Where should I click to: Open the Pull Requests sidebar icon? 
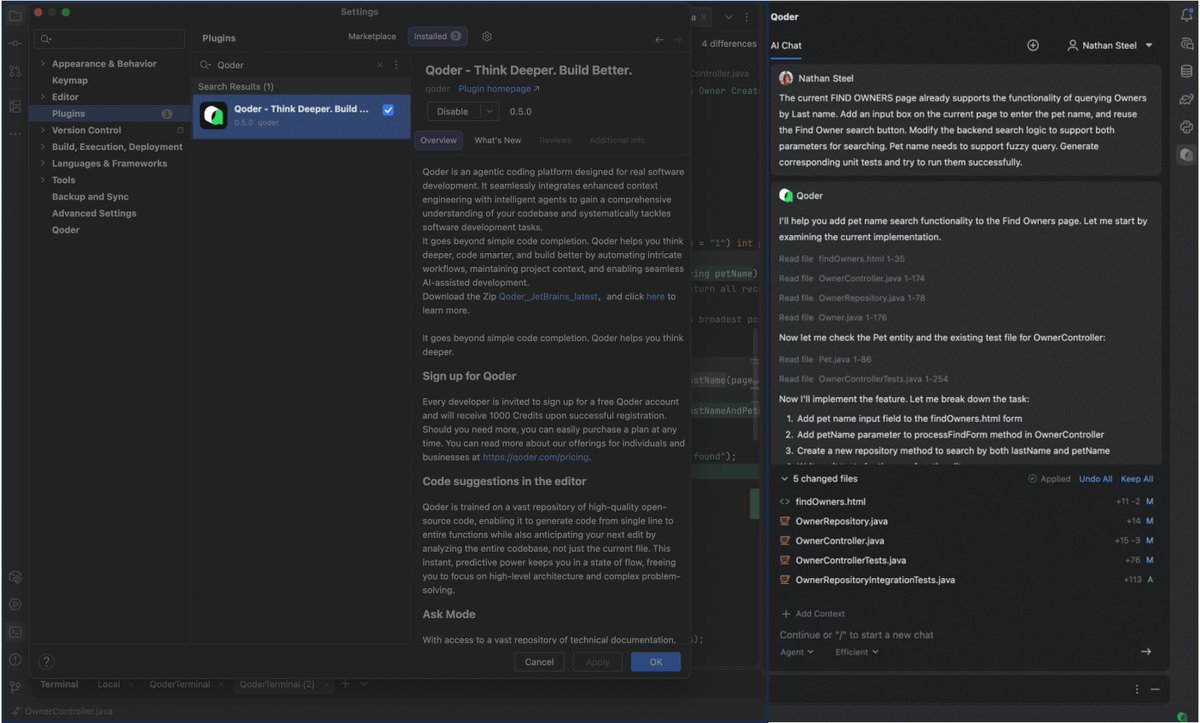tap(14, 72)
